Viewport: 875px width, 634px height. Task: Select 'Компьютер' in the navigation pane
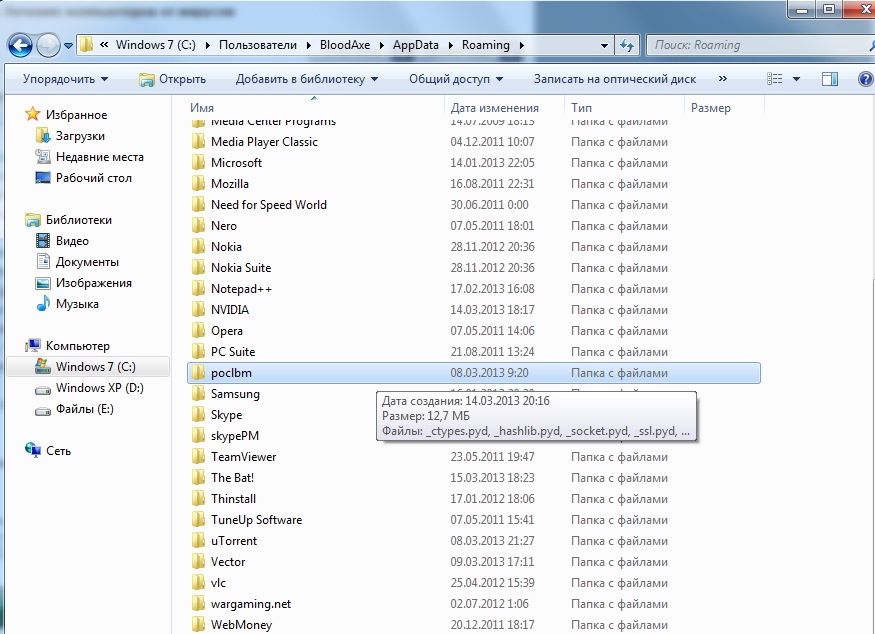point(78,346)
